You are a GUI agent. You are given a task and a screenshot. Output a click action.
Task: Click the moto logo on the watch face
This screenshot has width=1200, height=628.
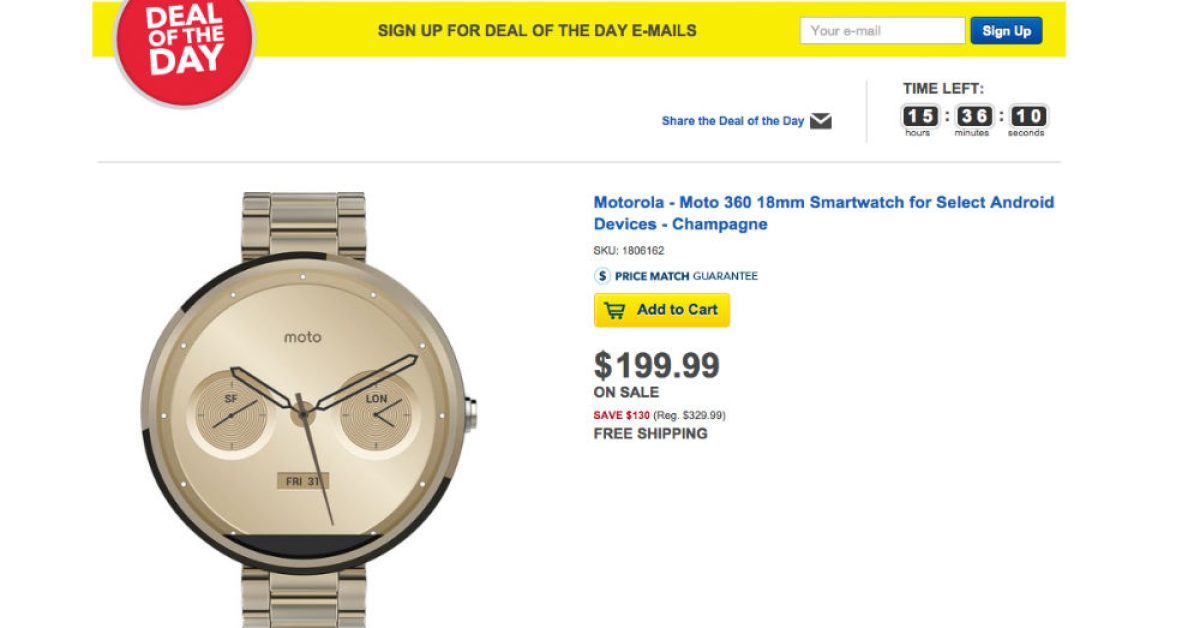(x=302, y=337)
